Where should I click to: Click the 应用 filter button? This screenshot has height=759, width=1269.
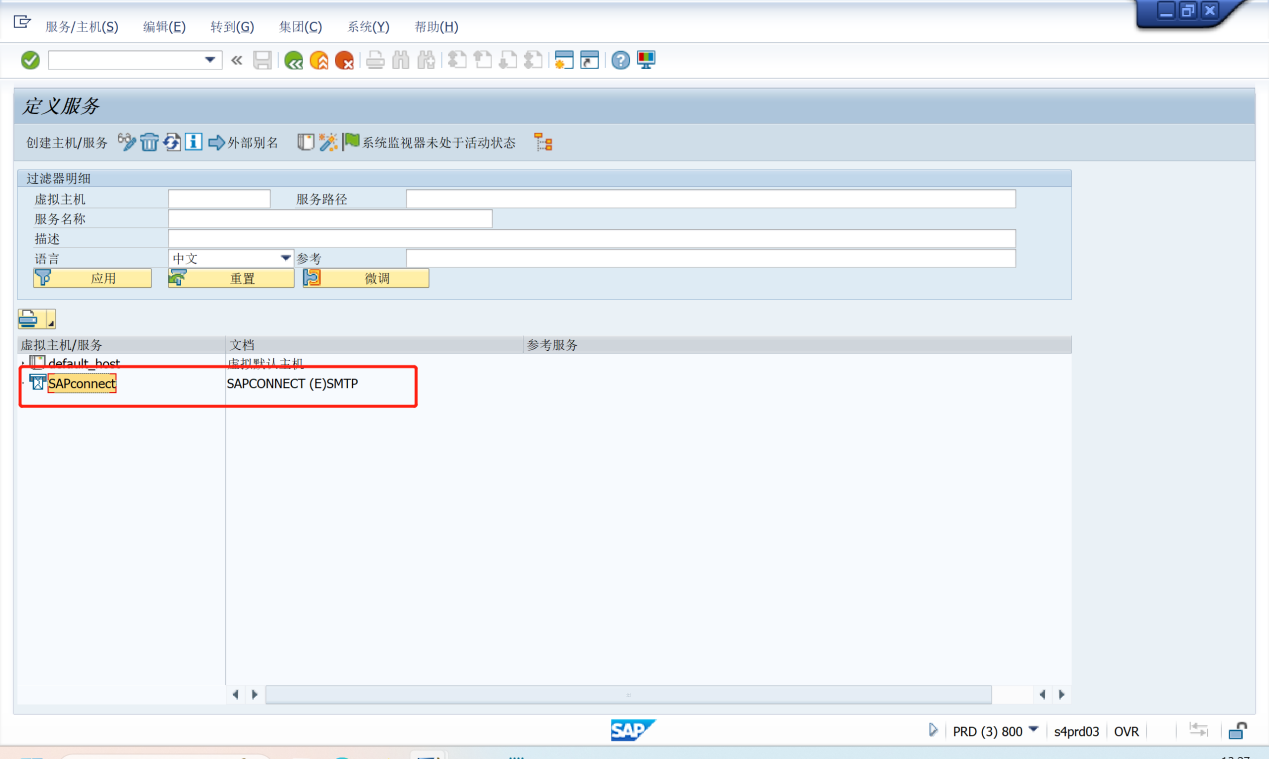pyautogui.click(x=93, y=278)
